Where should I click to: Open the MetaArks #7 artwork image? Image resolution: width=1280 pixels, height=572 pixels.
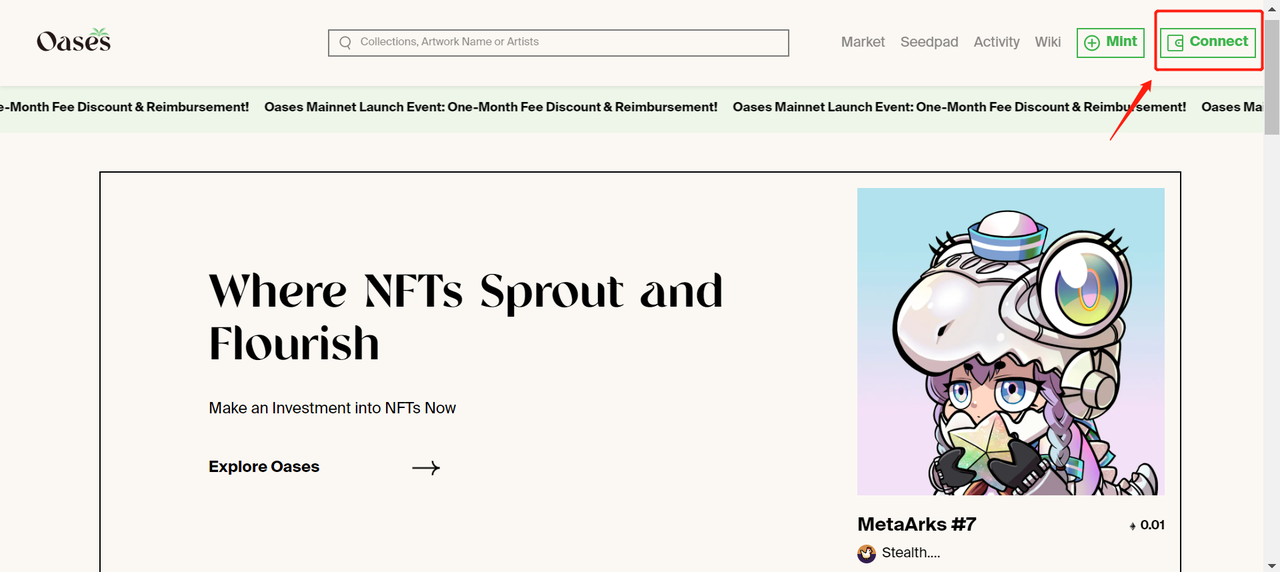(1011, 341)
